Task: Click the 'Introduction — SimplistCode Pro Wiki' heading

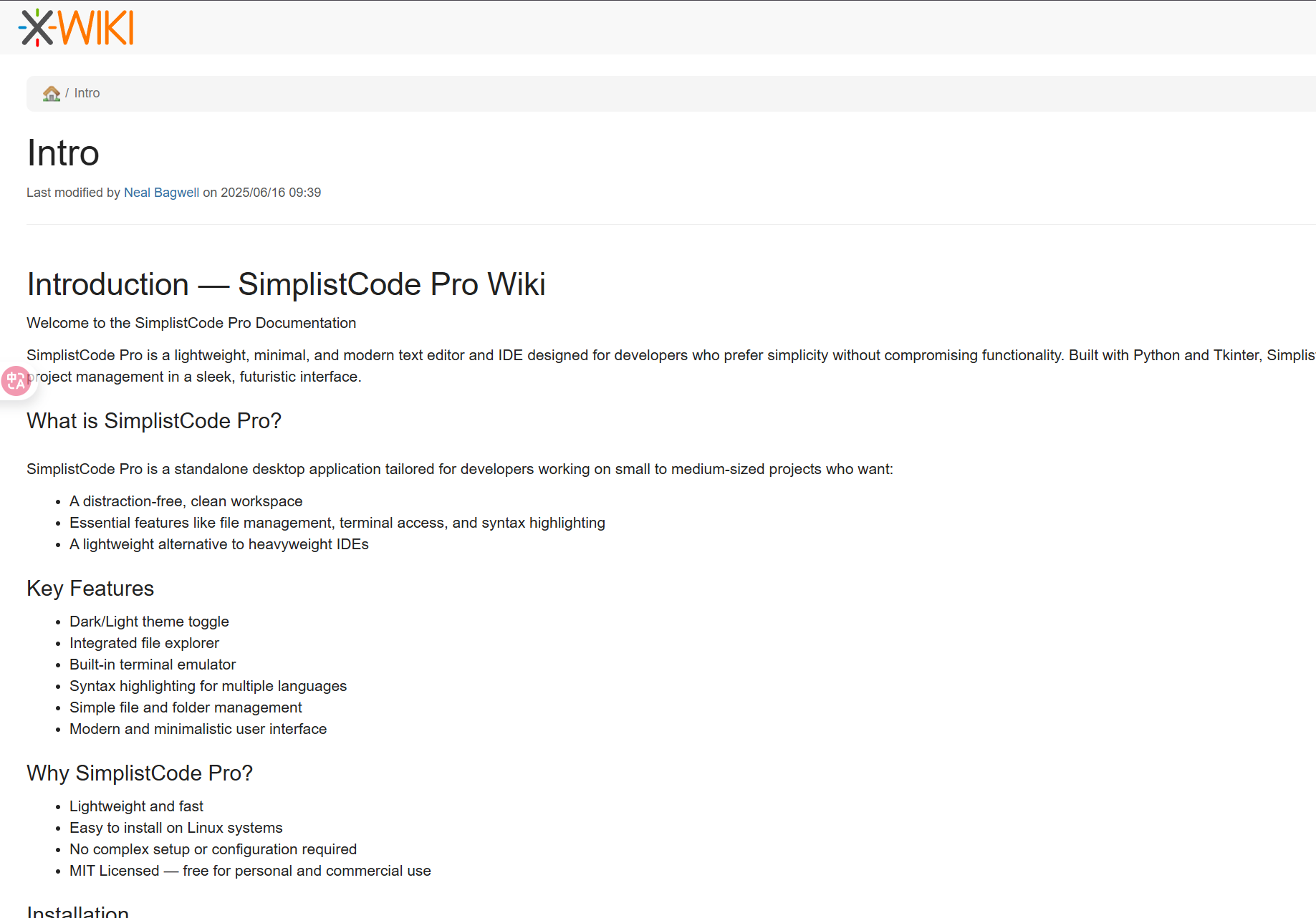Action: 286,284
